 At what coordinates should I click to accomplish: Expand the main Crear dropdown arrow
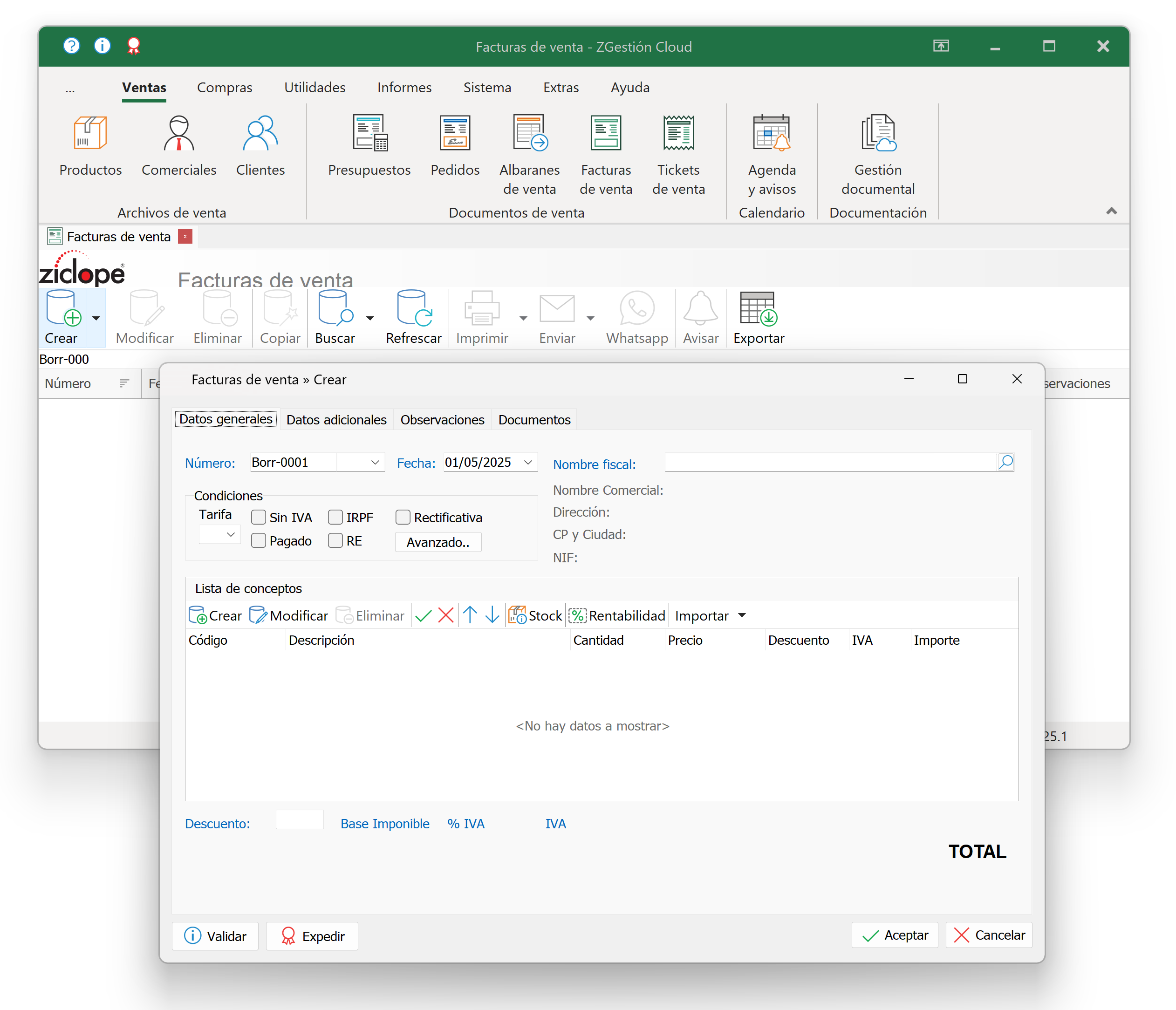tap(96, 318)
